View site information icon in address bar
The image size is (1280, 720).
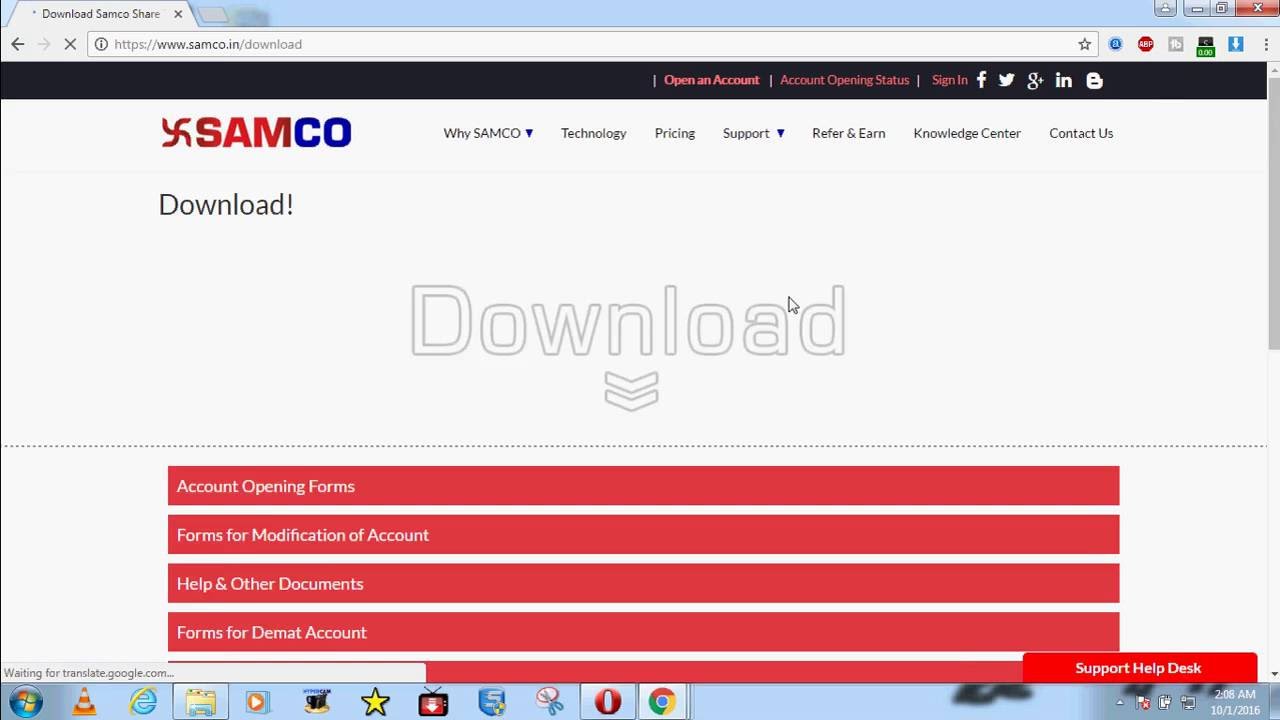point(101,44)
